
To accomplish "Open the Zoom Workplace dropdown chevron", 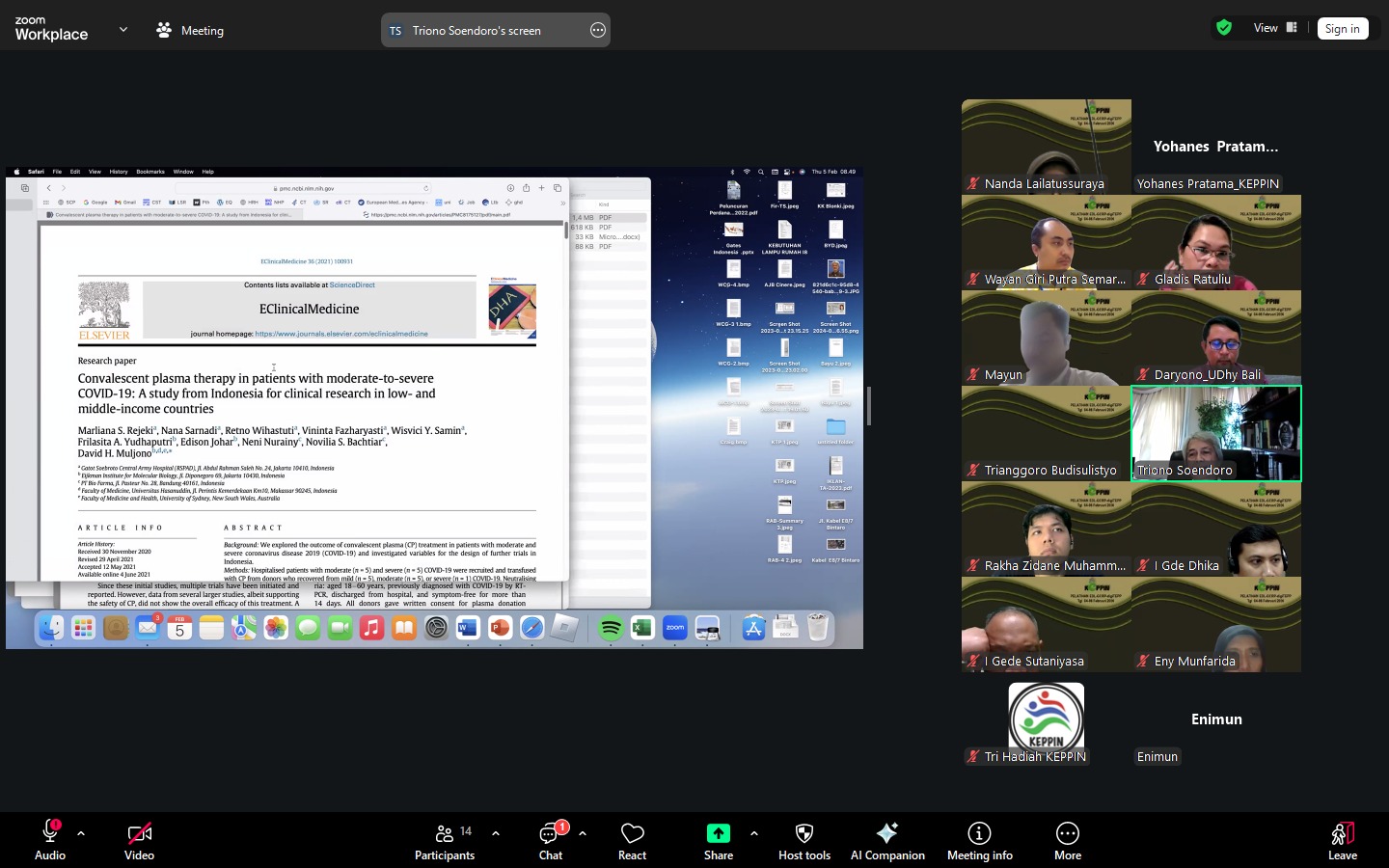I will (123, 30).
